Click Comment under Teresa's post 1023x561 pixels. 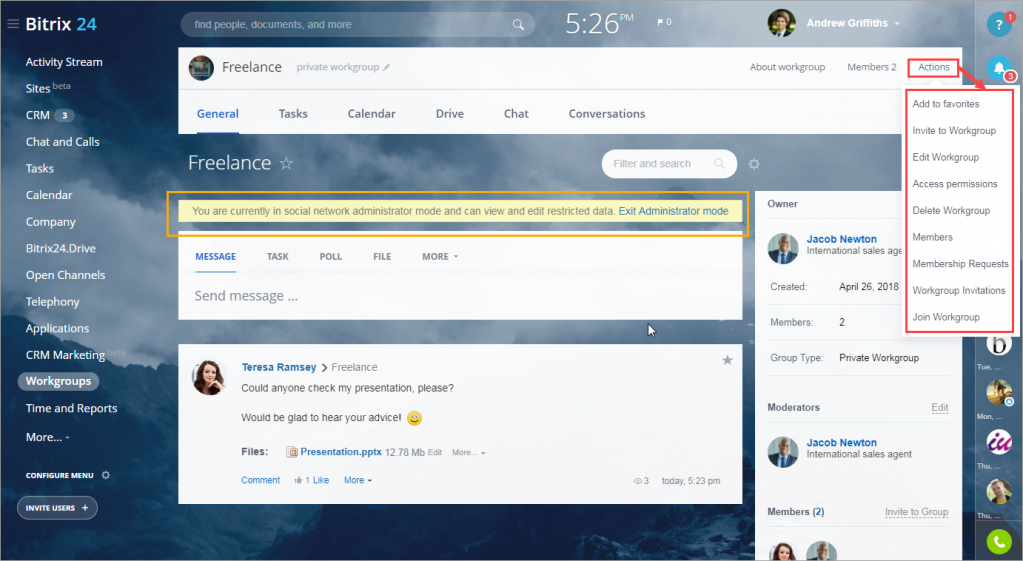tap(260, 480)
